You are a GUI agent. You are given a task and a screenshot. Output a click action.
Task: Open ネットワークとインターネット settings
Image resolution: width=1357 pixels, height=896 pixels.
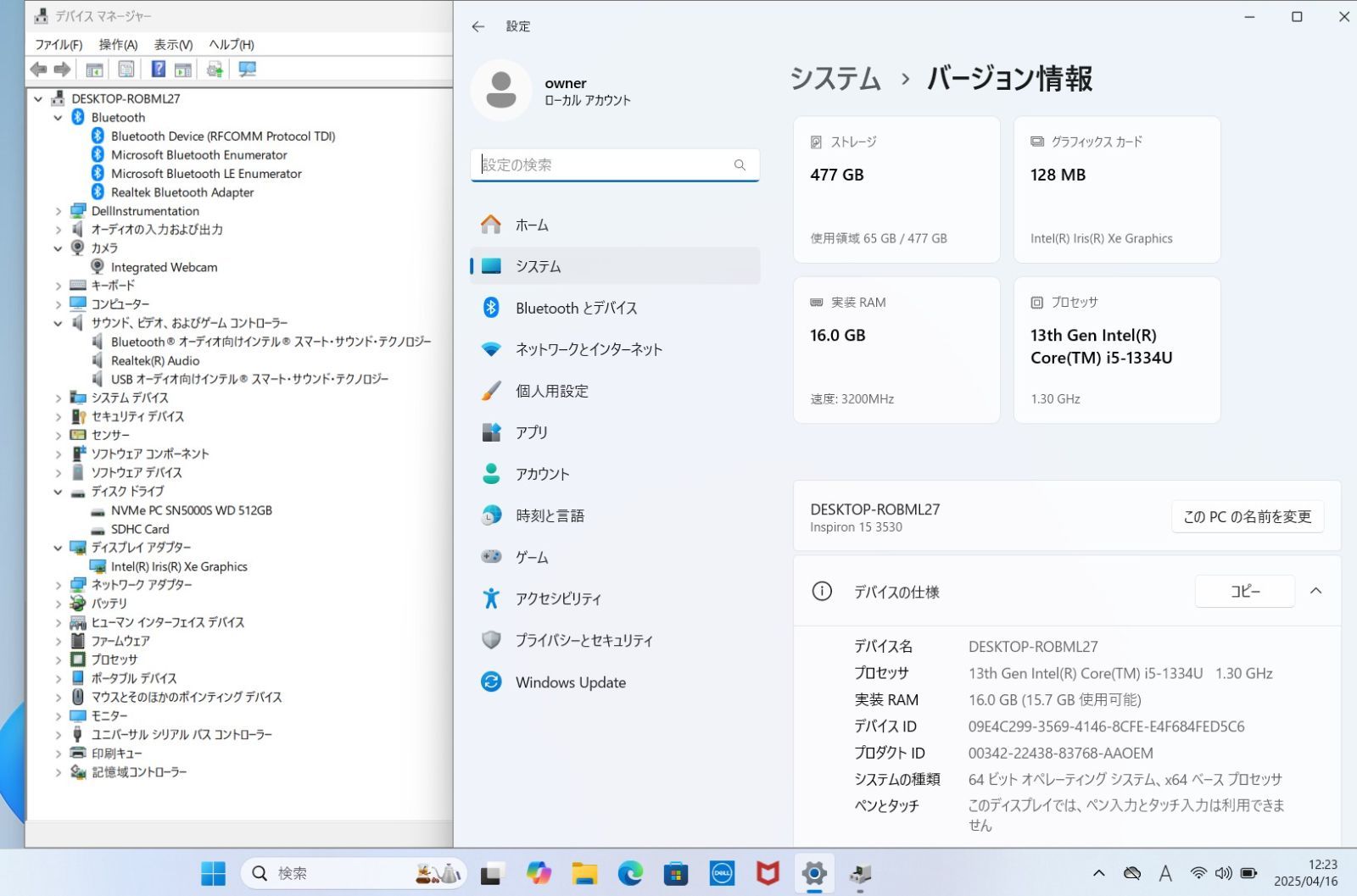[x=615, y=349]
